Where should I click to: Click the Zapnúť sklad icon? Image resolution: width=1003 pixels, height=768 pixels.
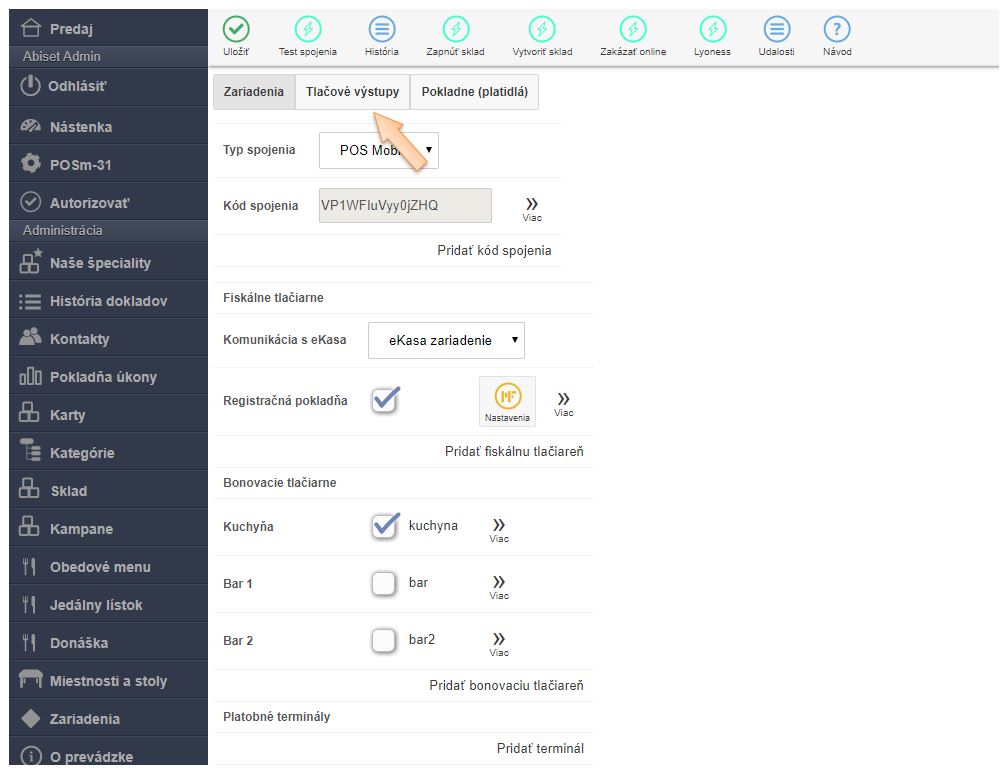456,30
